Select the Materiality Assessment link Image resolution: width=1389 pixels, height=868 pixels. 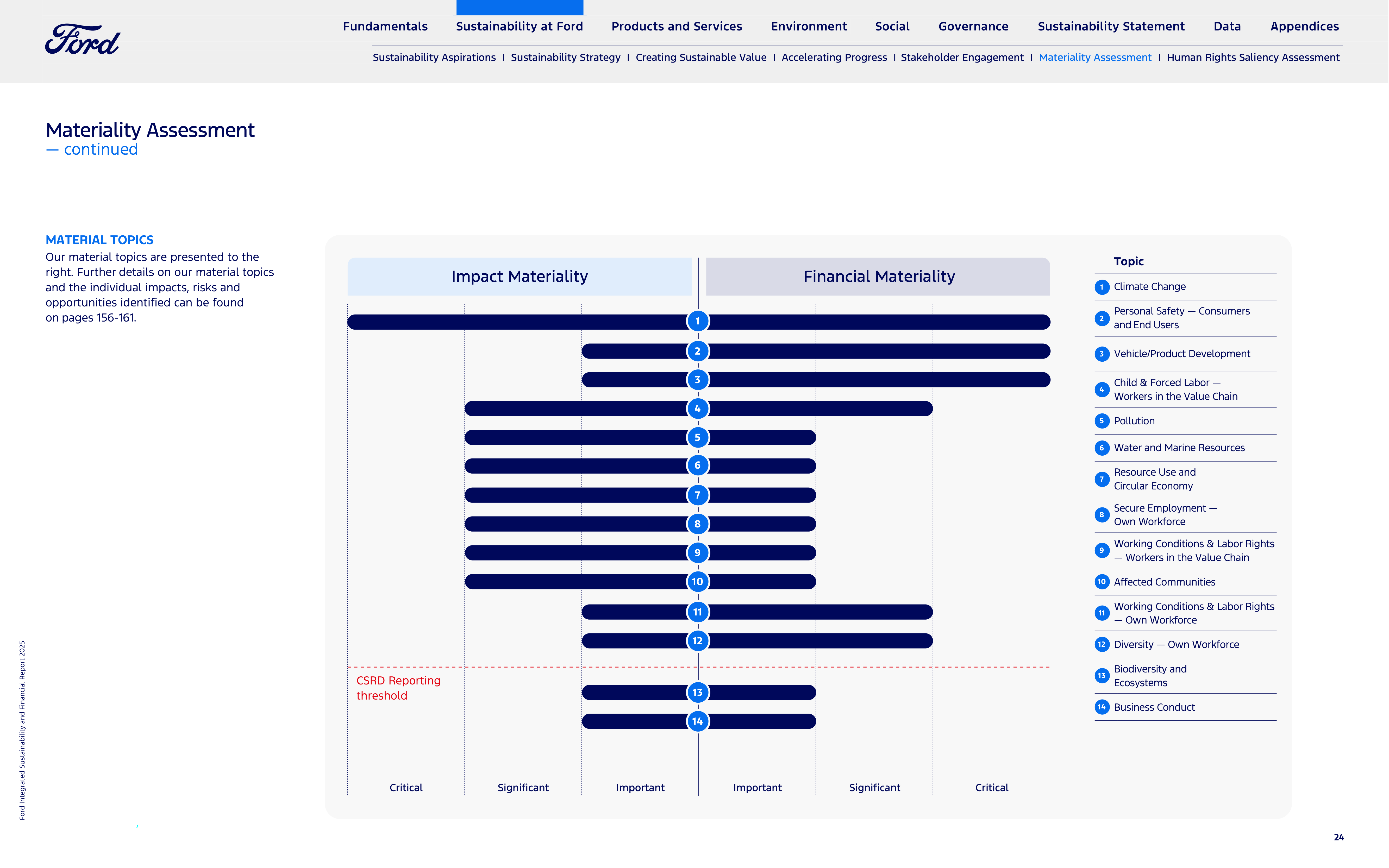[1095, 58]
